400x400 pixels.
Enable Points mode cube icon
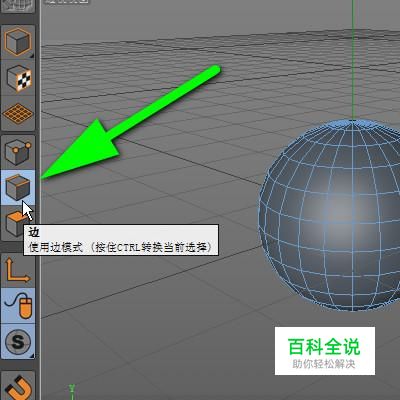click(18, 152)
